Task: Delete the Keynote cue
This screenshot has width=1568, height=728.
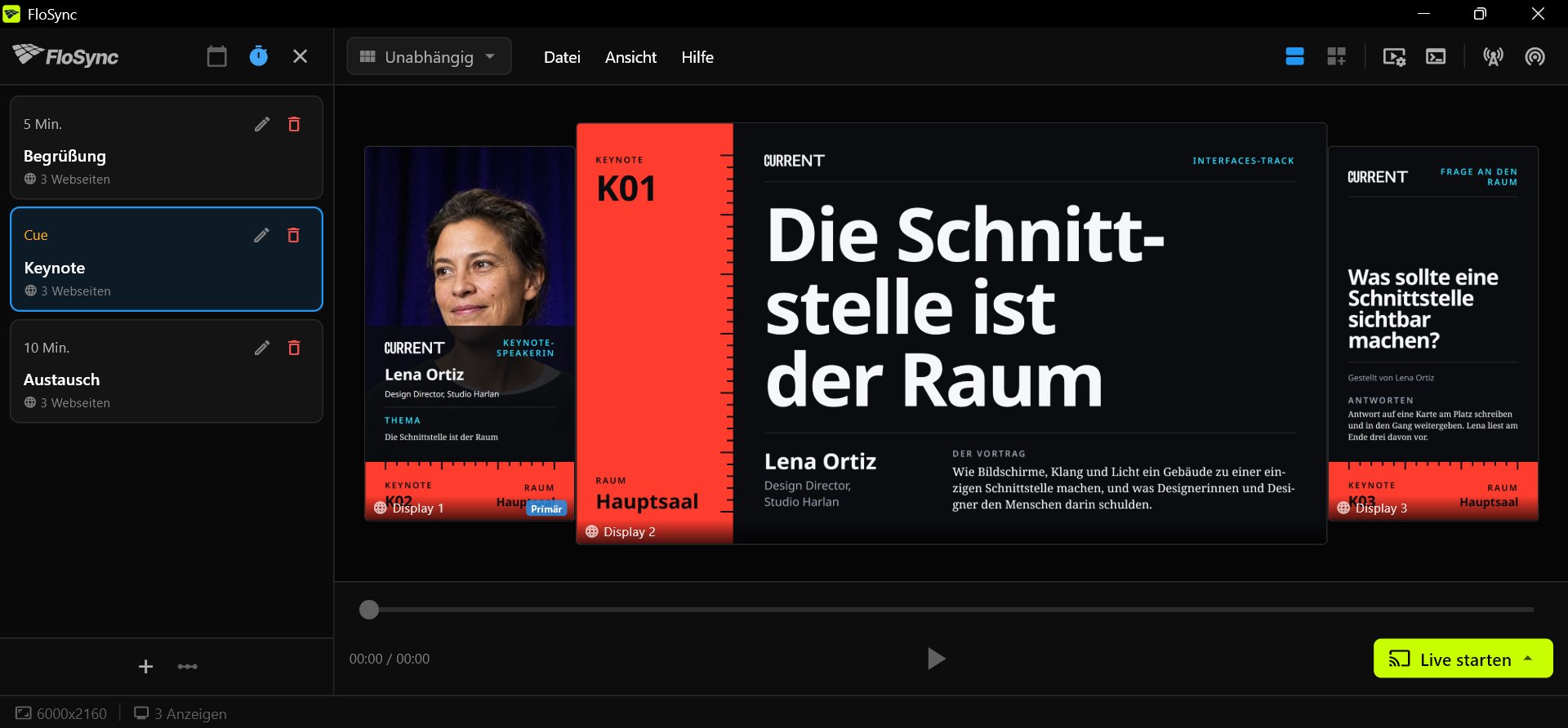Action: (x=293, y=235)
